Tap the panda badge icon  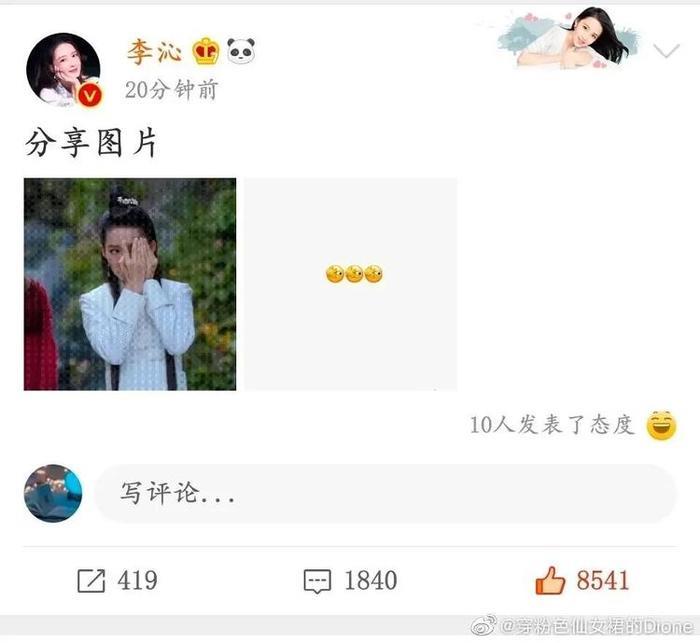pyautogui.click(x=241, y=50)
